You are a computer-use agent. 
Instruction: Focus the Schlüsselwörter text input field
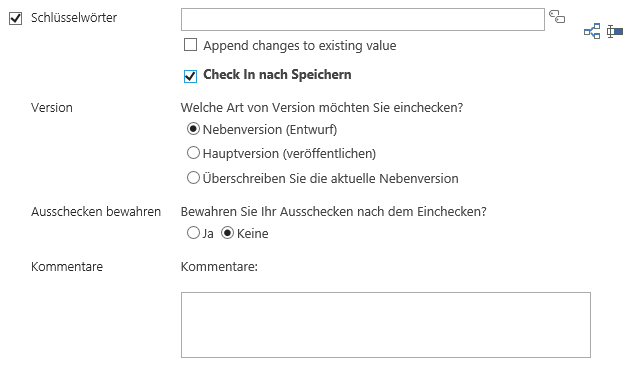tap(363, 20)
